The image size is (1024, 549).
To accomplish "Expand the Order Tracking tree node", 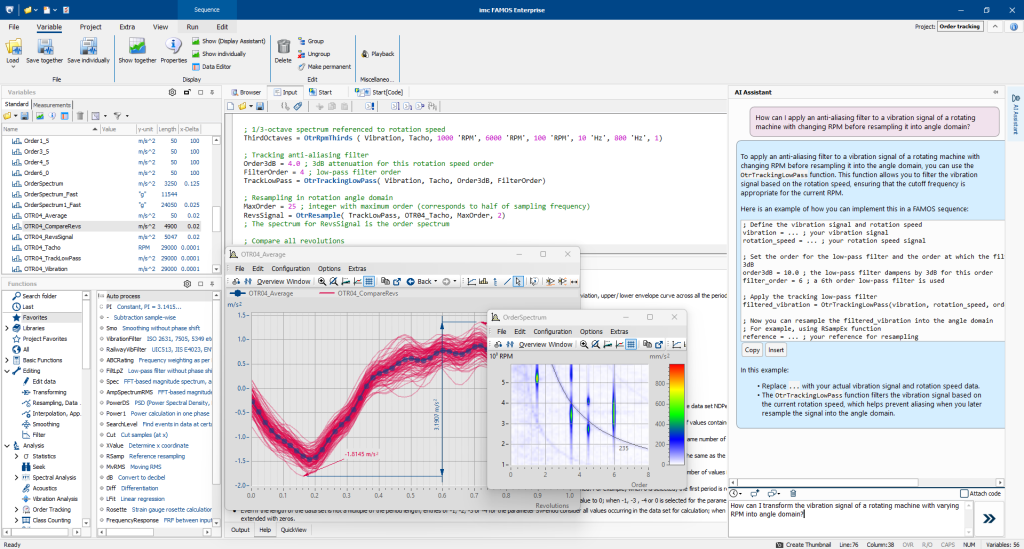I will click(x=16, y=510).
